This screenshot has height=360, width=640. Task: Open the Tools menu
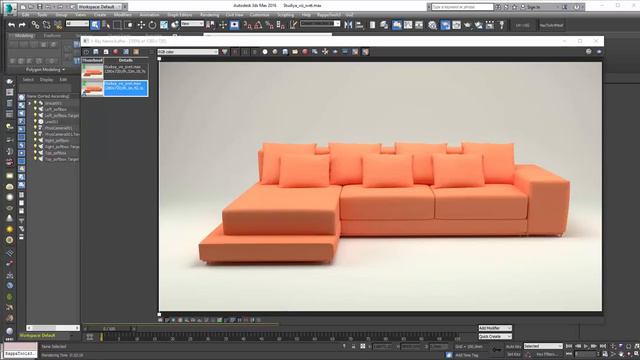[x=42, y=15]
